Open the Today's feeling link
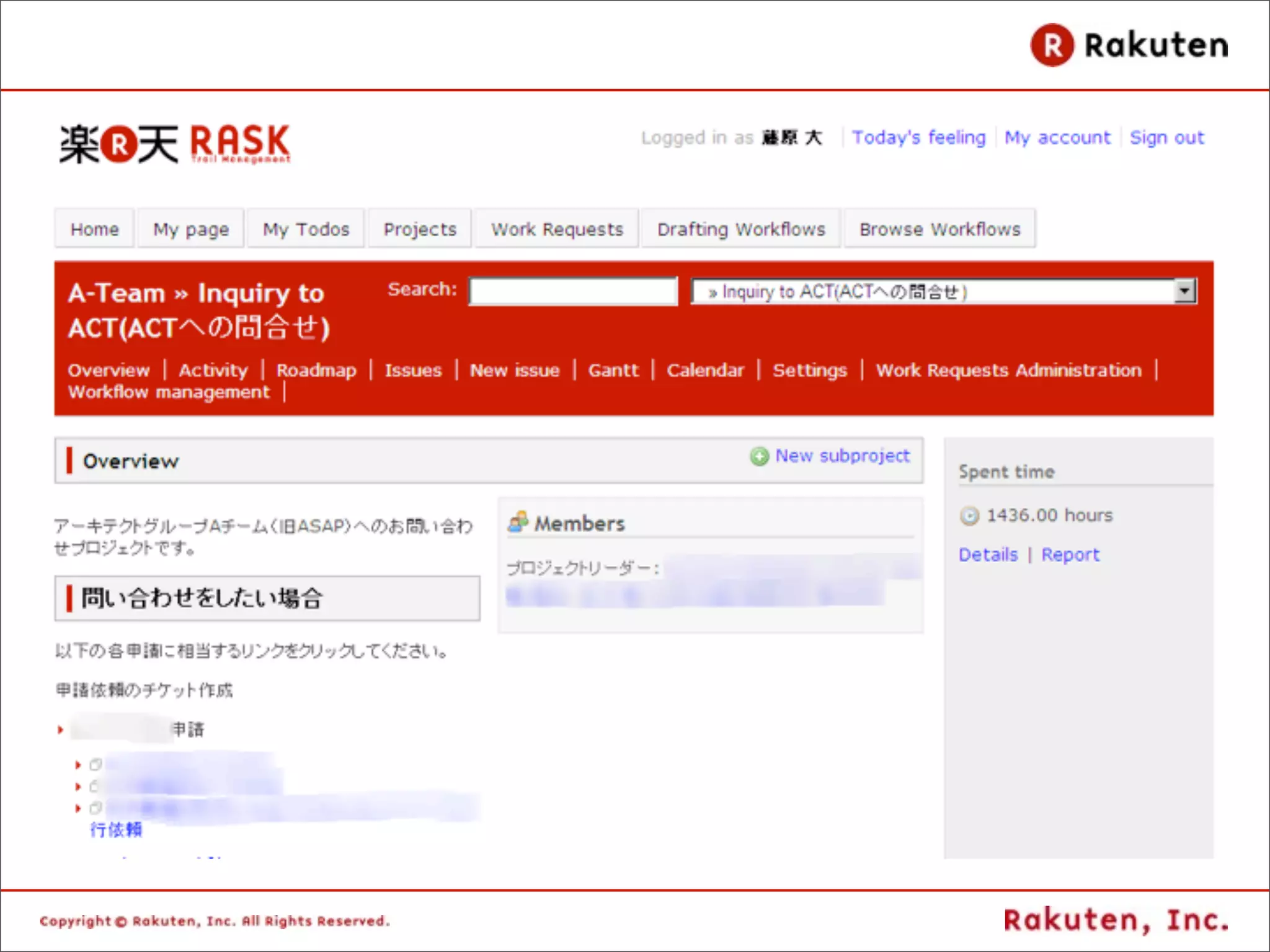 [x=918, y=138]
